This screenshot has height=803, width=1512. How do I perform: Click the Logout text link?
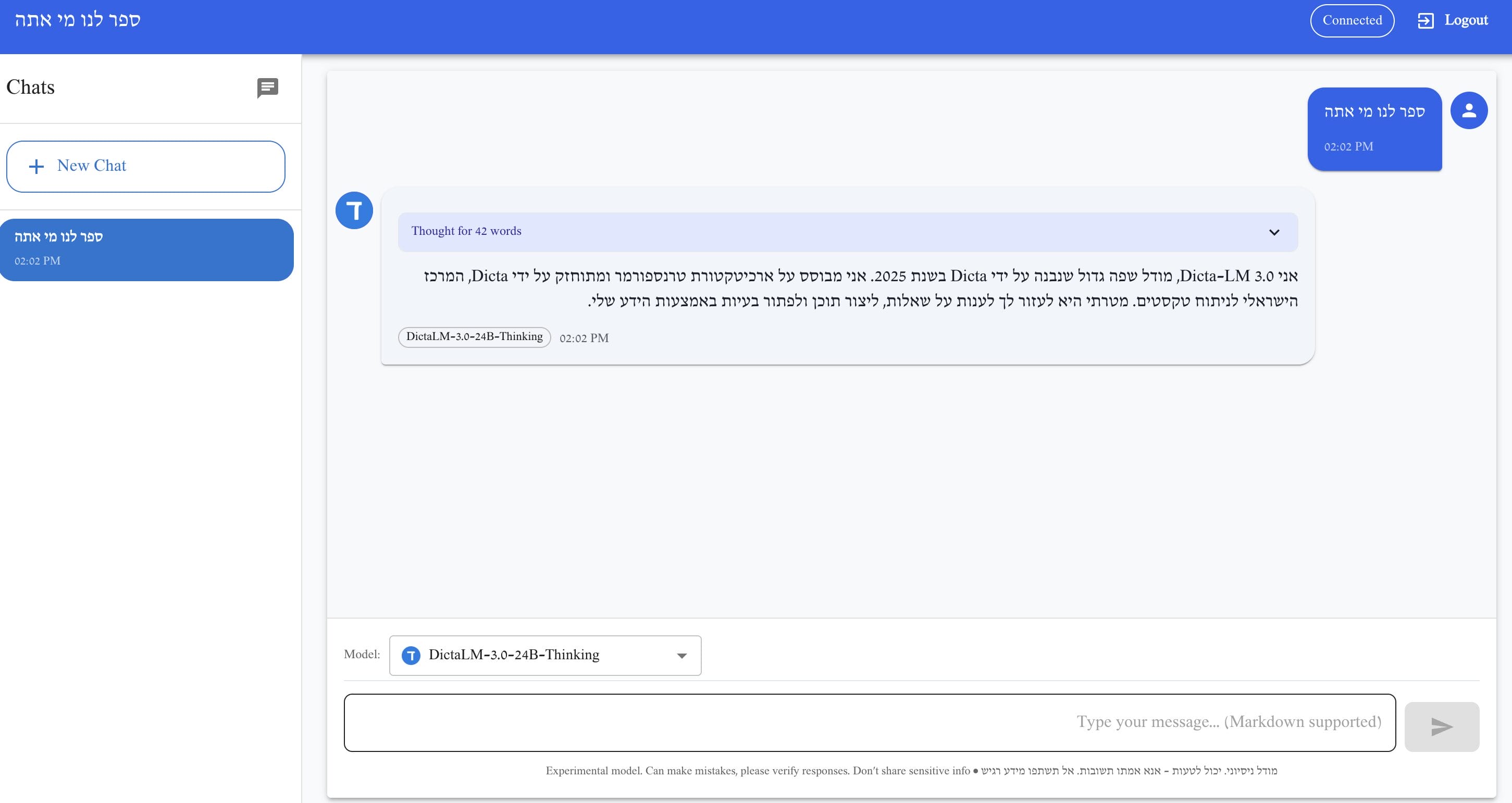tap(1466, 20)
